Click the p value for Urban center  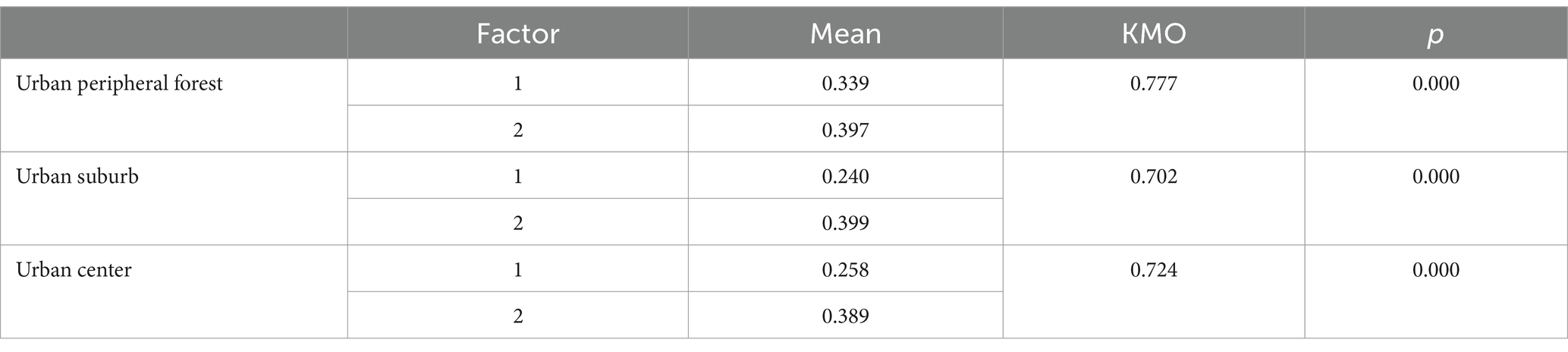1436,270
